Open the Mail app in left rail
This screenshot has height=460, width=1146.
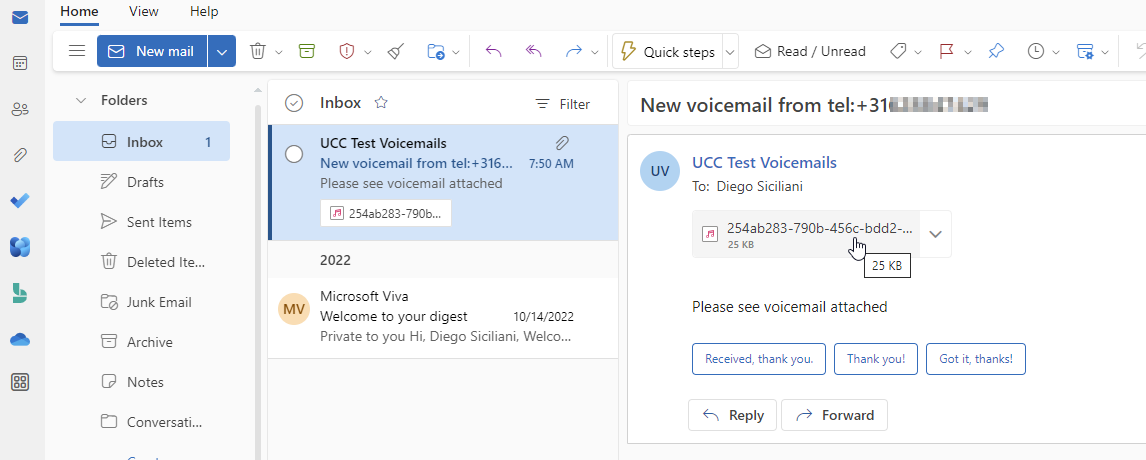(x=20, y=18)
